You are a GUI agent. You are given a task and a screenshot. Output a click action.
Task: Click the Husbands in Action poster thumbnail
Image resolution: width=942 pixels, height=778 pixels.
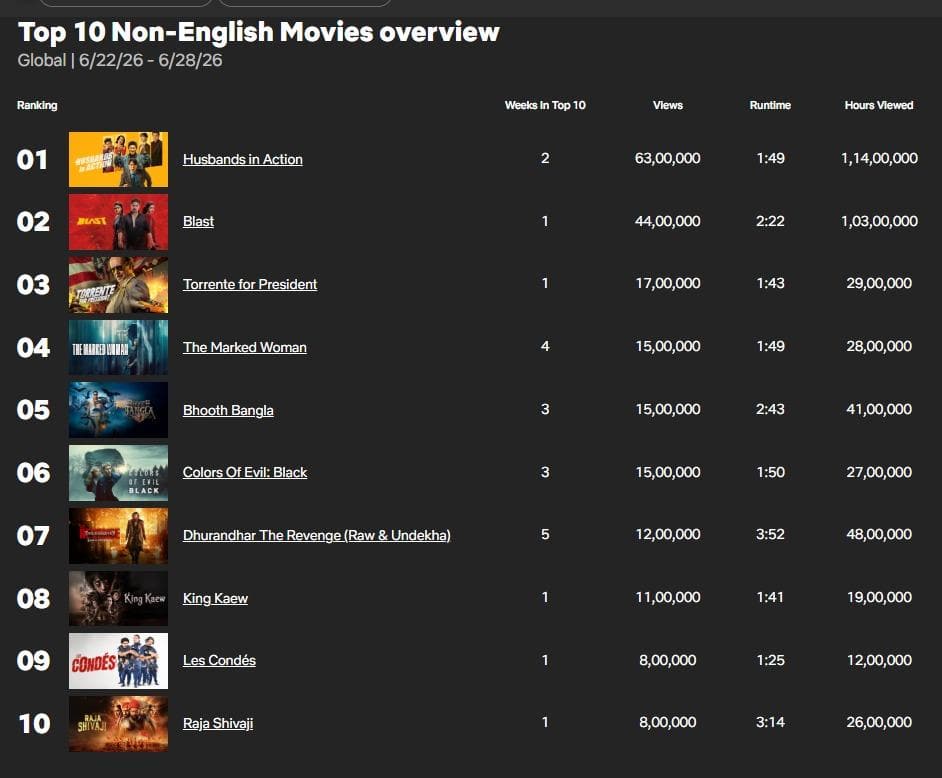118,159
